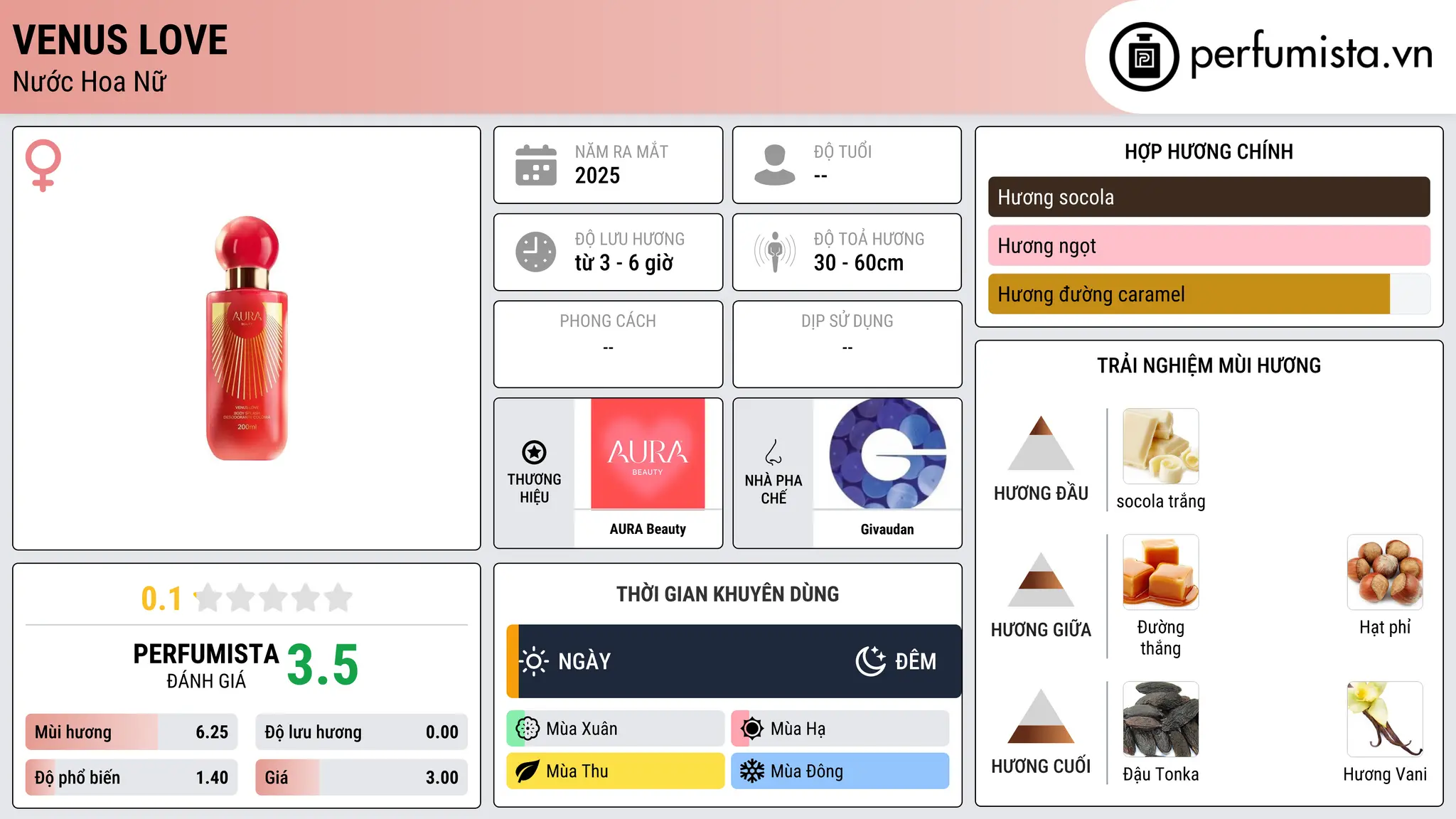The image size is (1456, 819).
Task: Click the Nước Hoa Nữ subtitle
Action: 90,82
